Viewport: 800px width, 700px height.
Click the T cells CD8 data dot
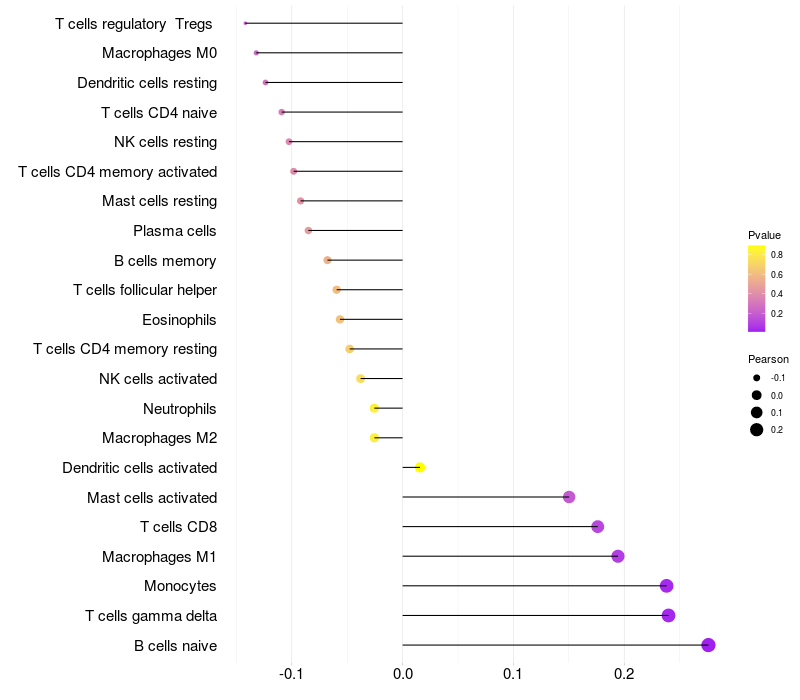point(597,527)
